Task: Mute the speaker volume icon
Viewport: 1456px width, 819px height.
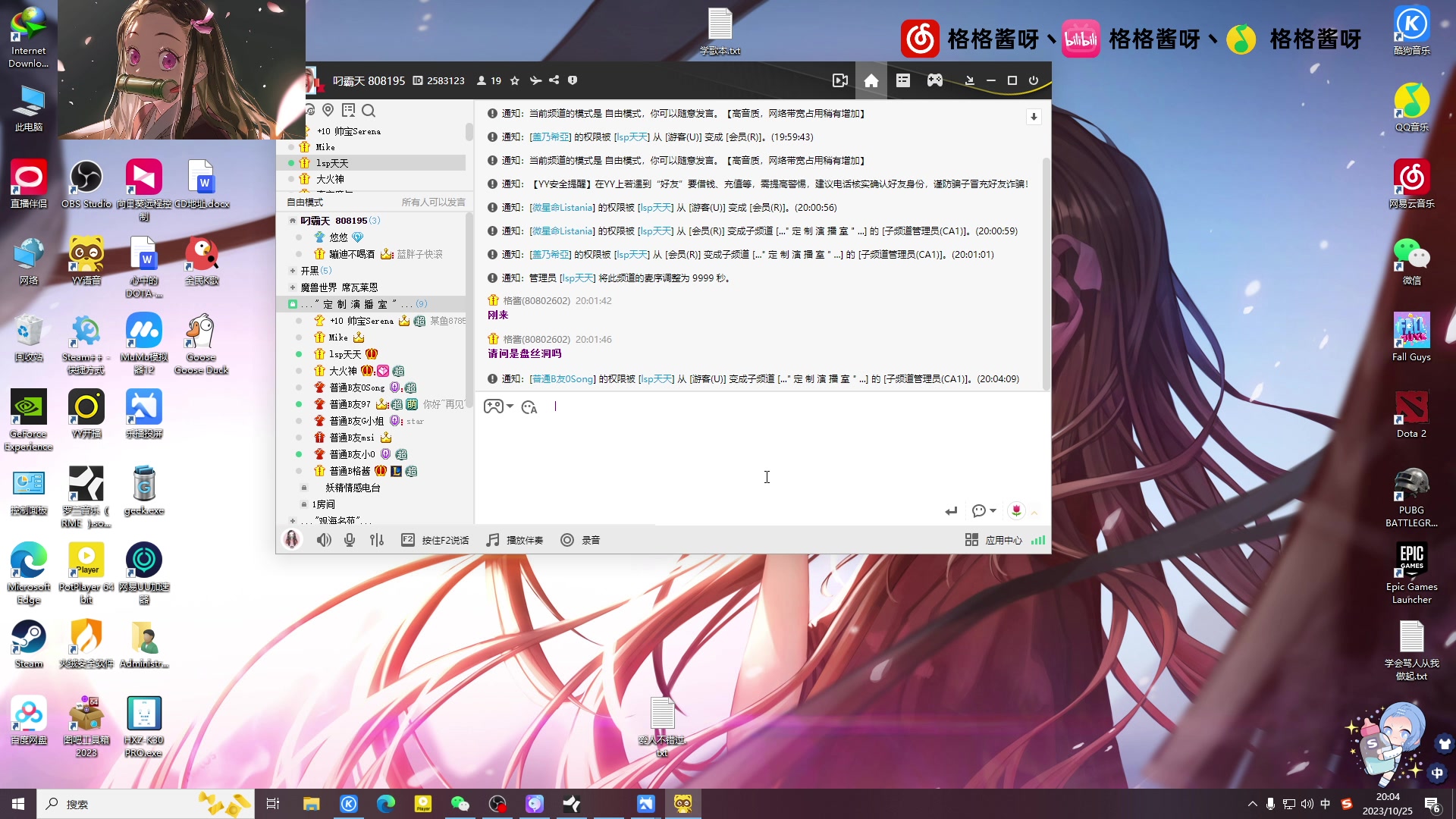Action: (x=324, y=540)
